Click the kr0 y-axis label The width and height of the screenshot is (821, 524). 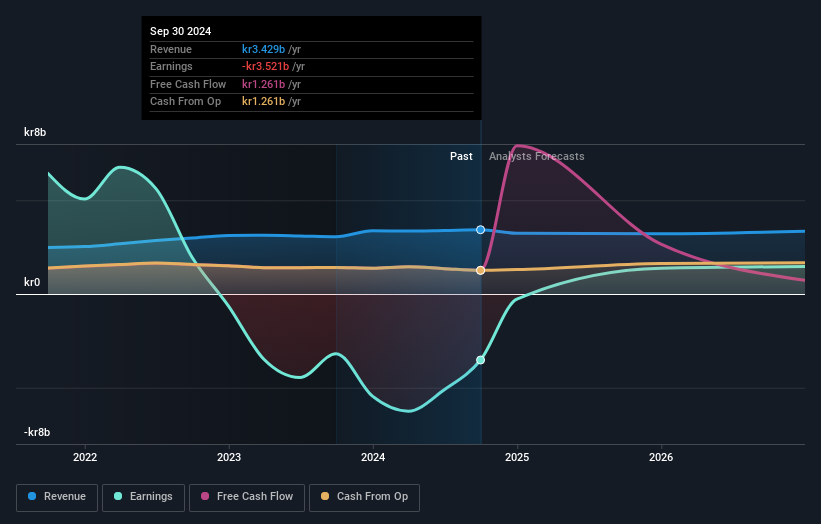click(32, 282)
